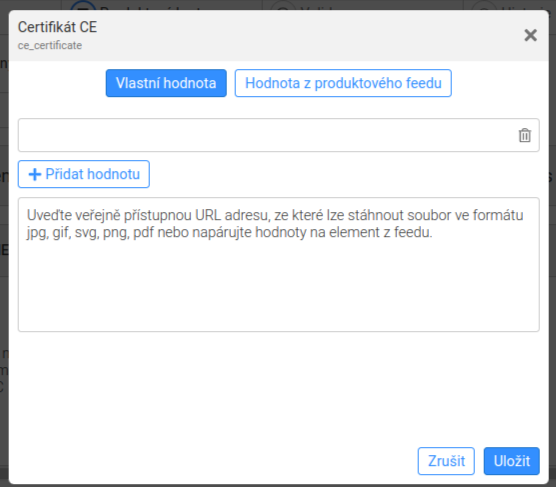
Task: Click the description box mentioning jpg, gif, svg
Action: [x=279, y=265]
